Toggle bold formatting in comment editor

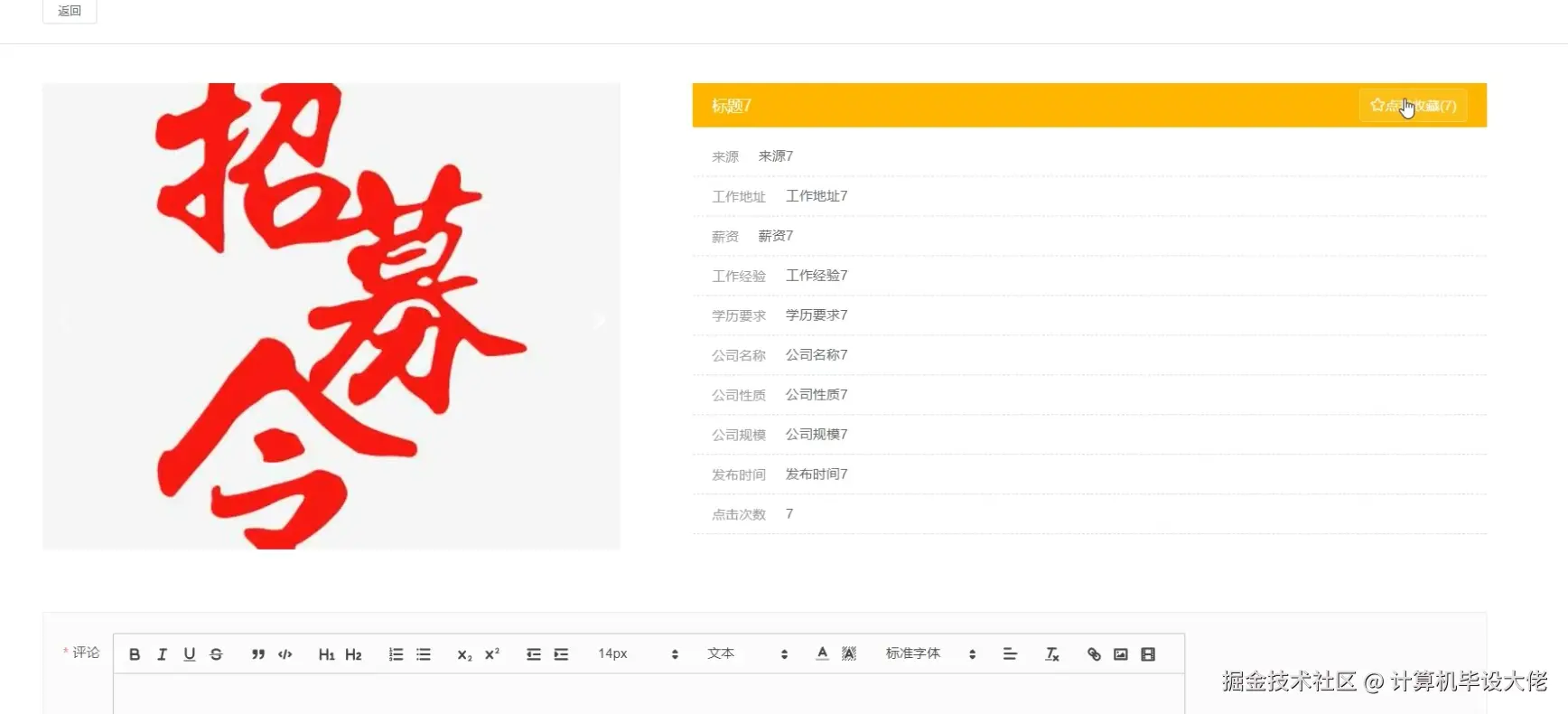[135, 654]
